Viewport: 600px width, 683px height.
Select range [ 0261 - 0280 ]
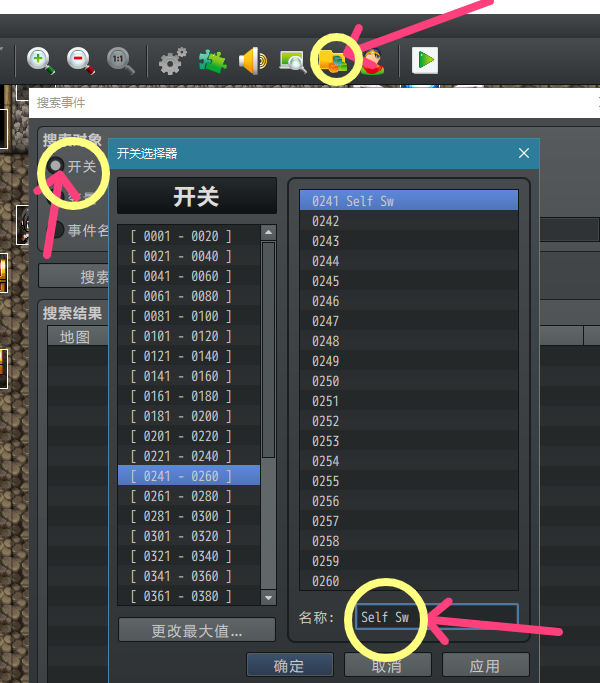click(189, 496)
